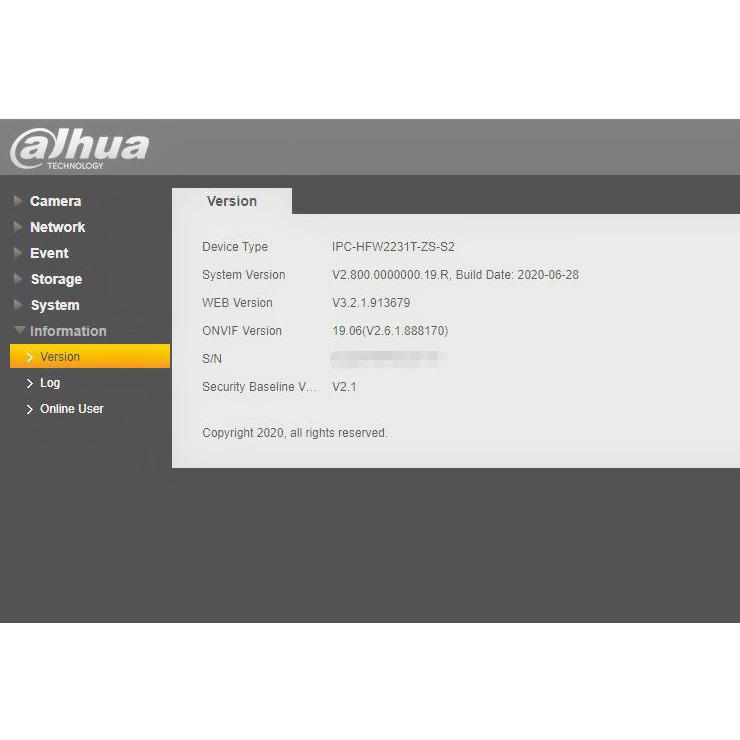
Task: Click the Security Baseline V... label
Action: click(259, 387)
